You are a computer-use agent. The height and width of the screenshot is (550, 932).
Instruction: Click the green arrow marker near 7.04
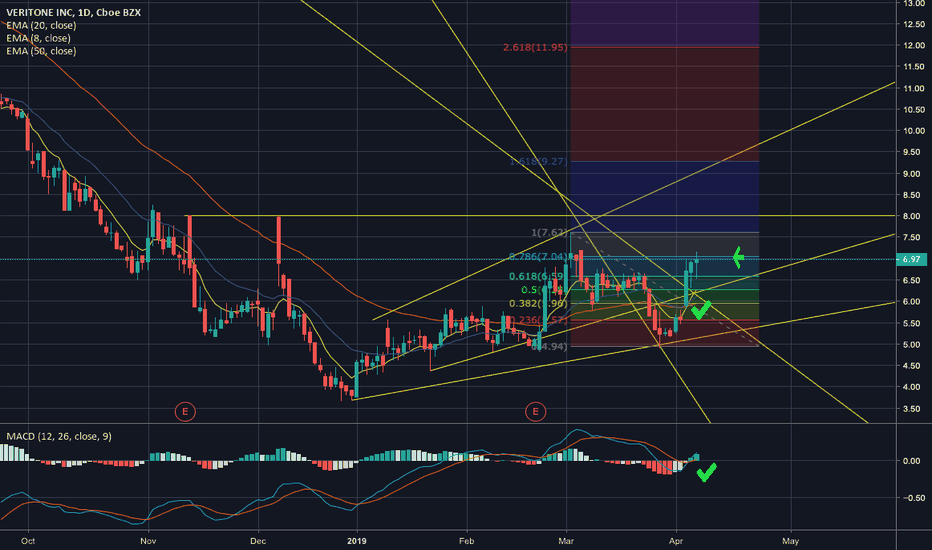(x=738, y=257)
